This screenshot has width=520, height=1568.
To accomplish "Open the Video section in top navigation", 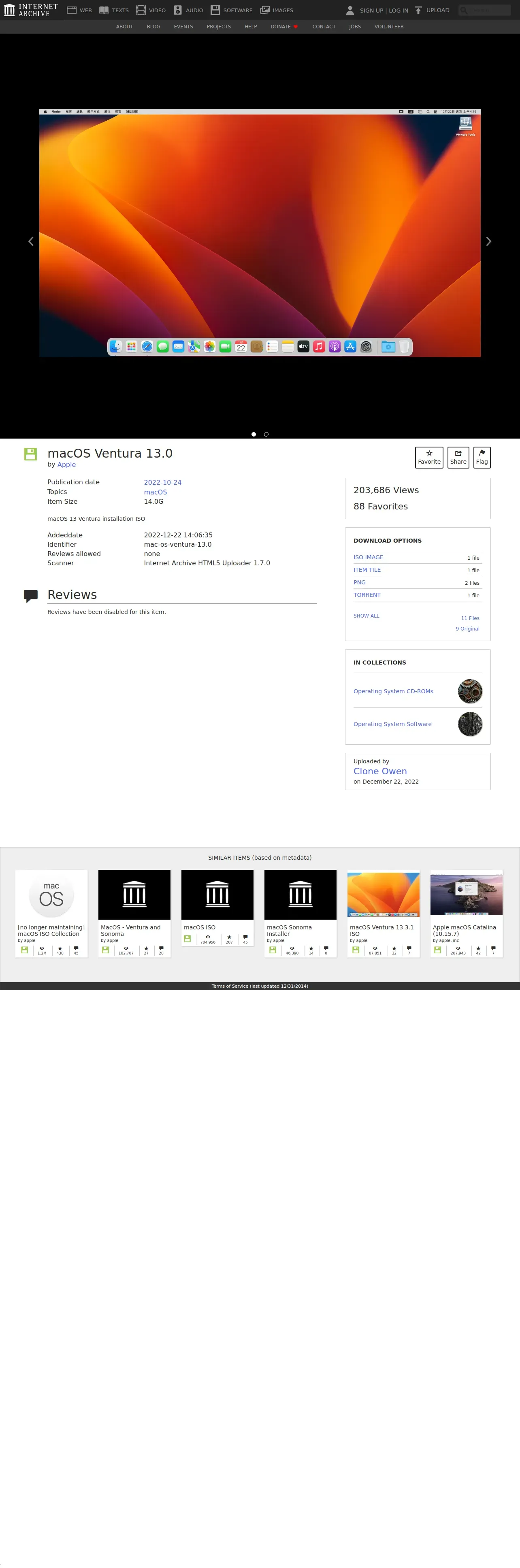I will (151, 11).
